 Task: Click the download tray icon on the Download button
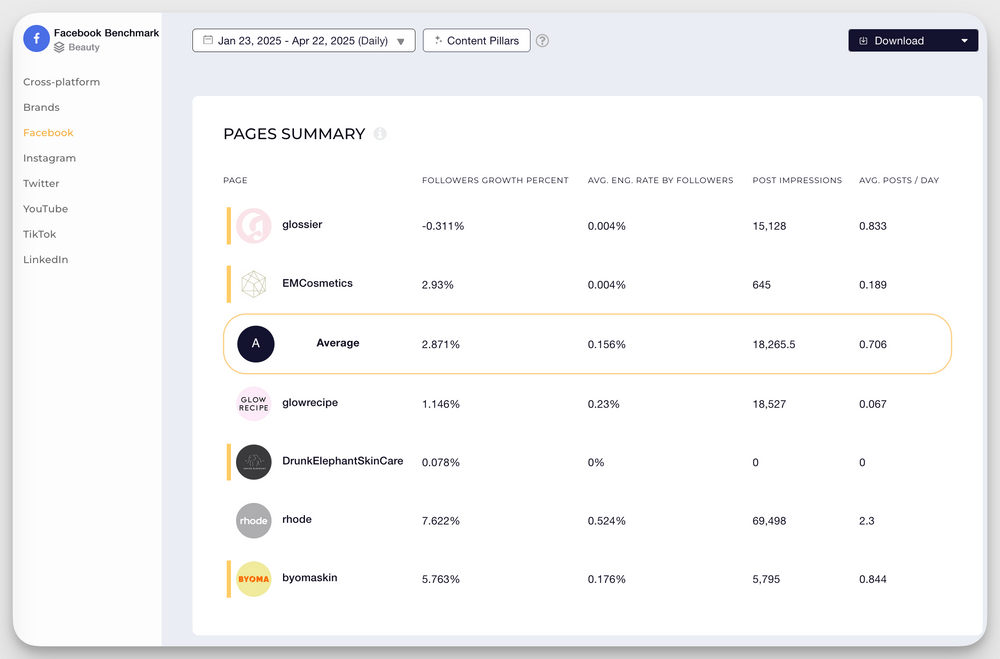862,40
